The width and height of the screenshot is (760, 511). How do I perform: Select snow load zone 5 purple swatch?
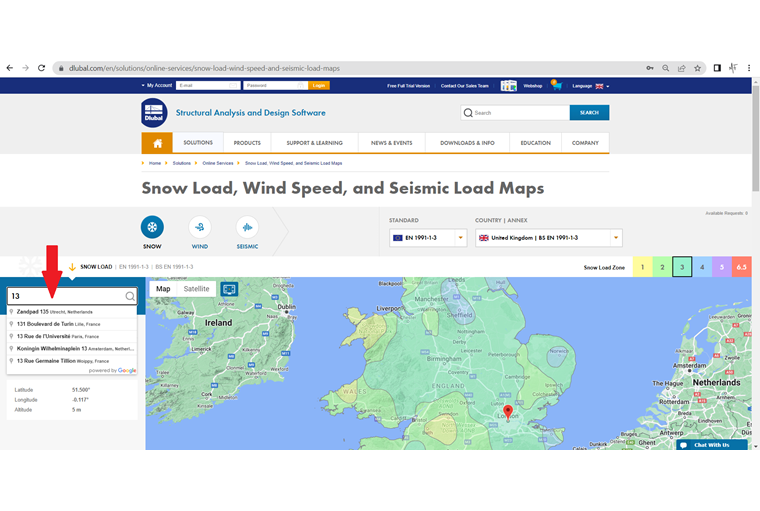tap(722, 267)
